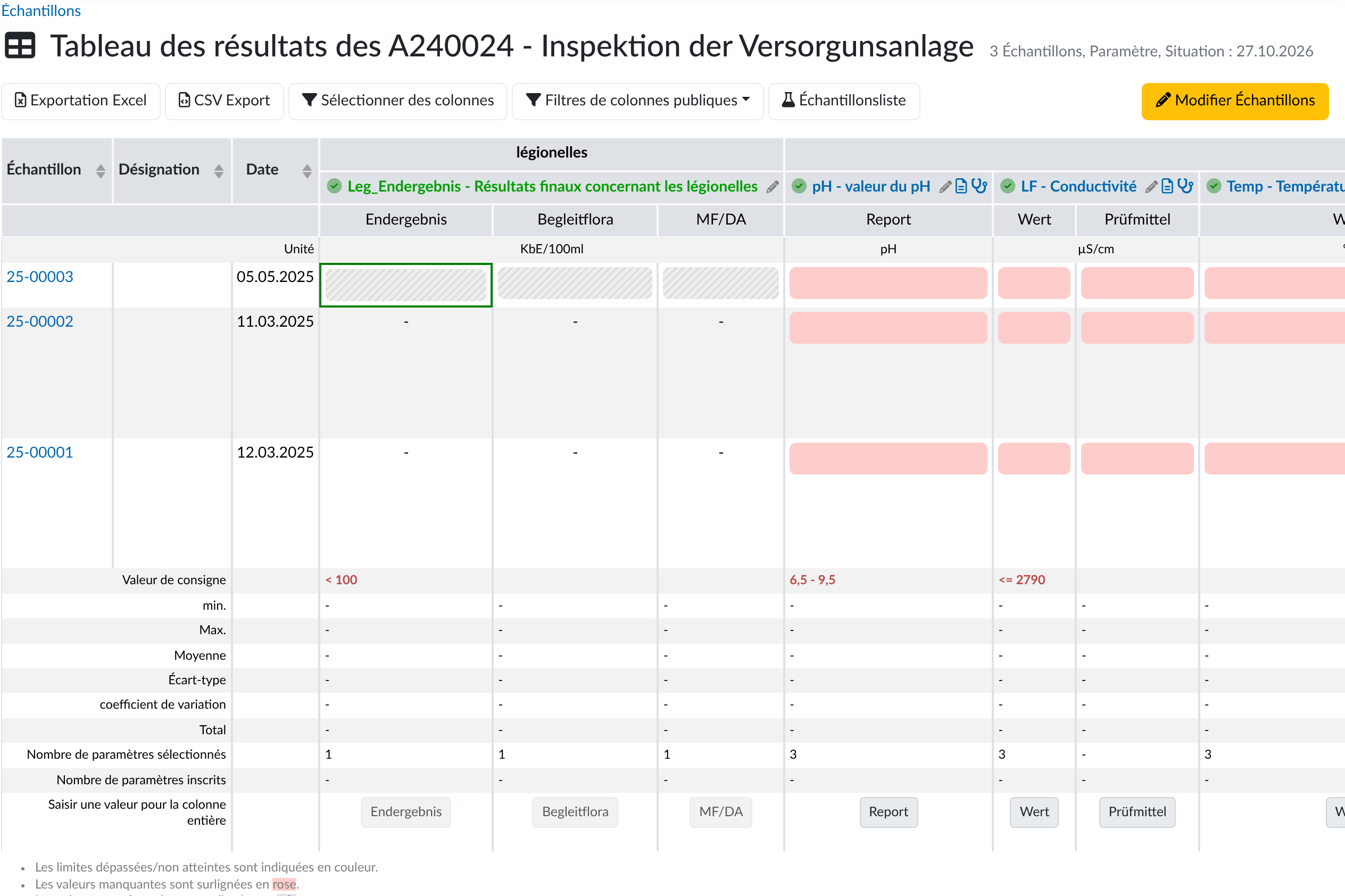Open sample 25-00003 link
The image size is (1345, 896).
click(40, 277)
